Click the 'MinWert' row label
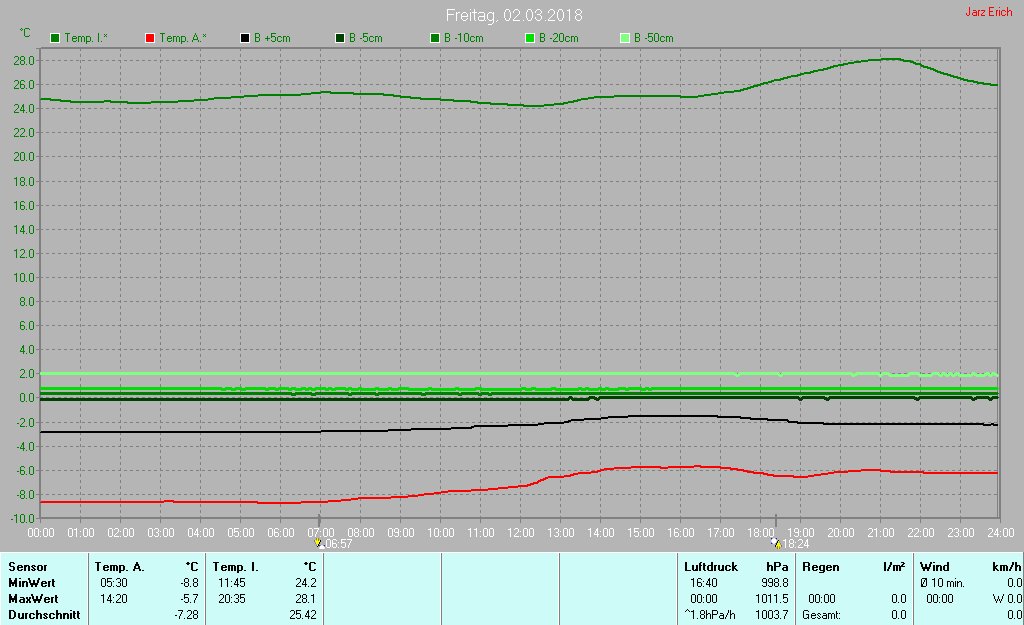Screen dimensions: 1024x625 point(31,583)
